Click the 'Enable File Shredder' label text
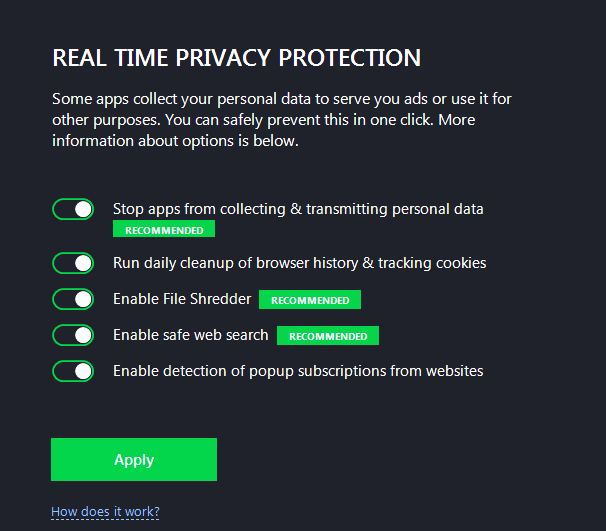 182,299
